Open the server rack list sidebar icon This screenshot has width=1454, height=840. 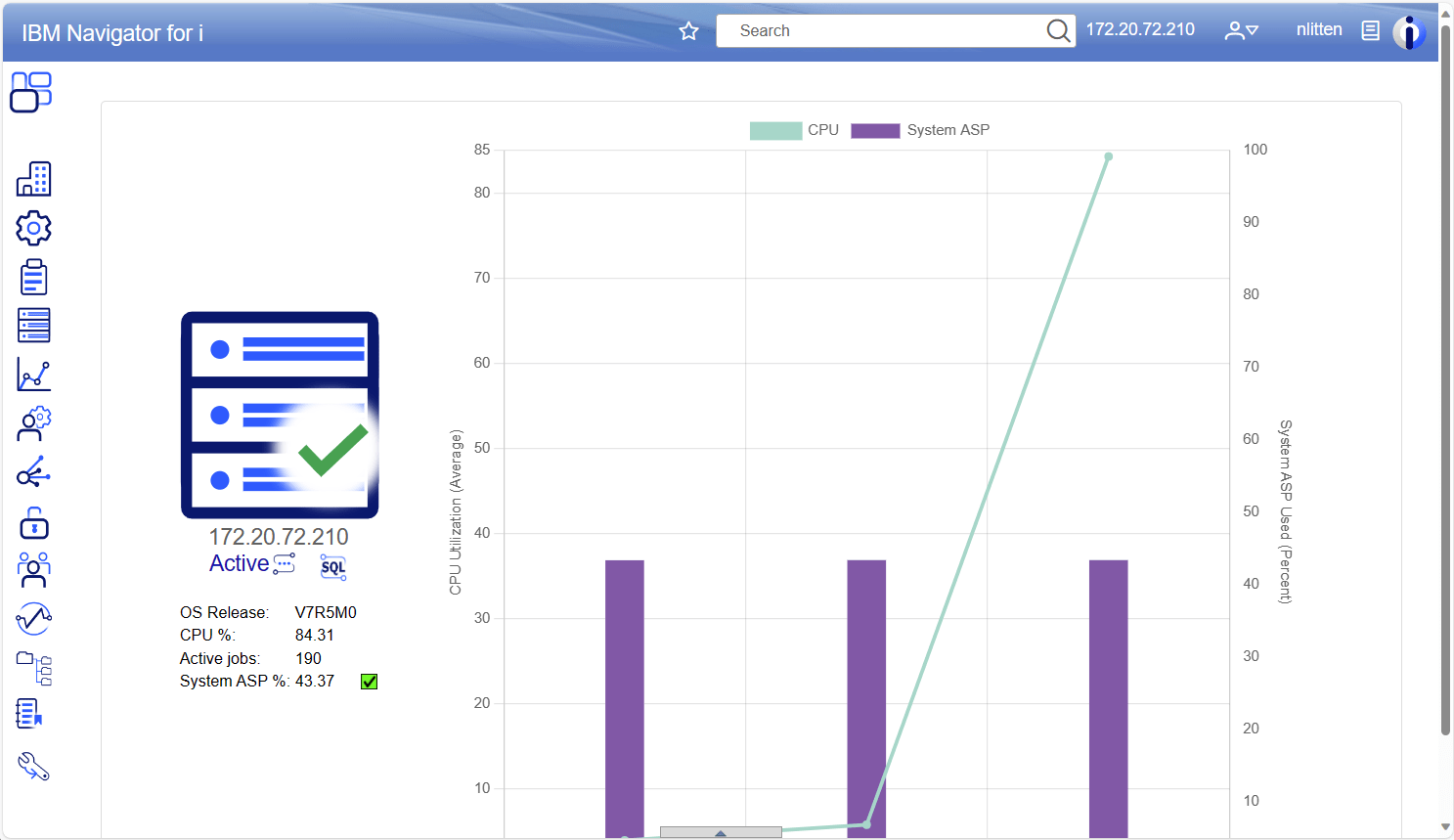(x=33, y=326)
